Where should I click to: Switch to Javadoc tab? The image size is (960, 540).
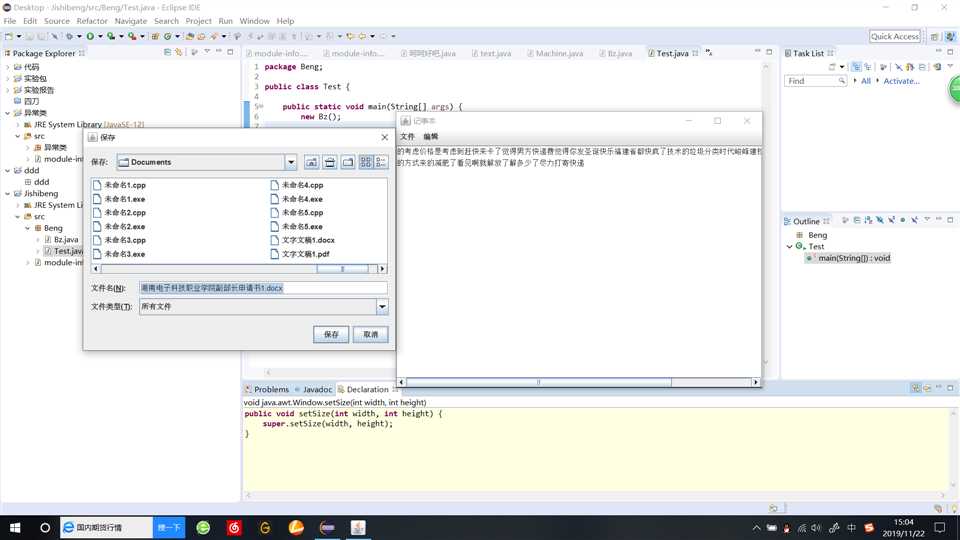[313, 389]
